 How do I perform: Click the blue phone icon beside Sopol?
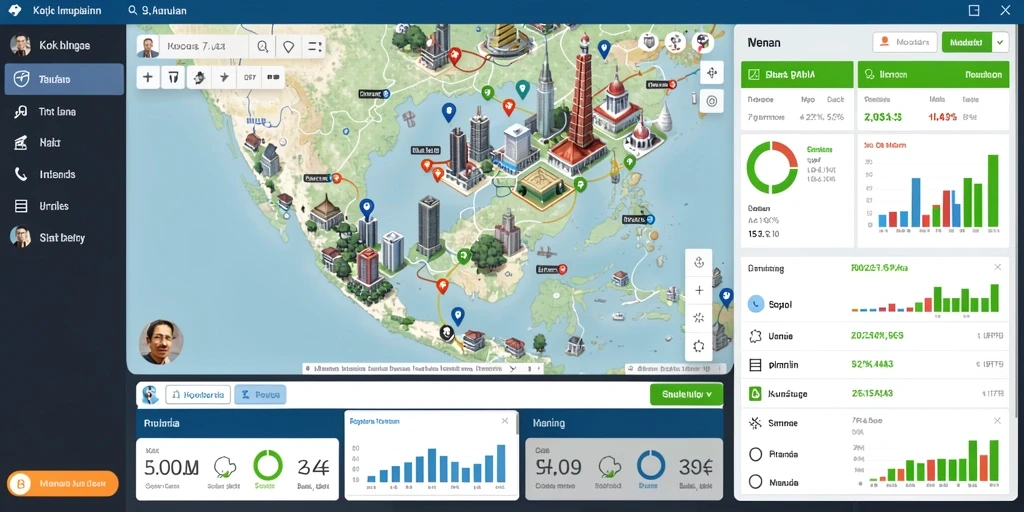pyautogui.click(x=756, y=304)
